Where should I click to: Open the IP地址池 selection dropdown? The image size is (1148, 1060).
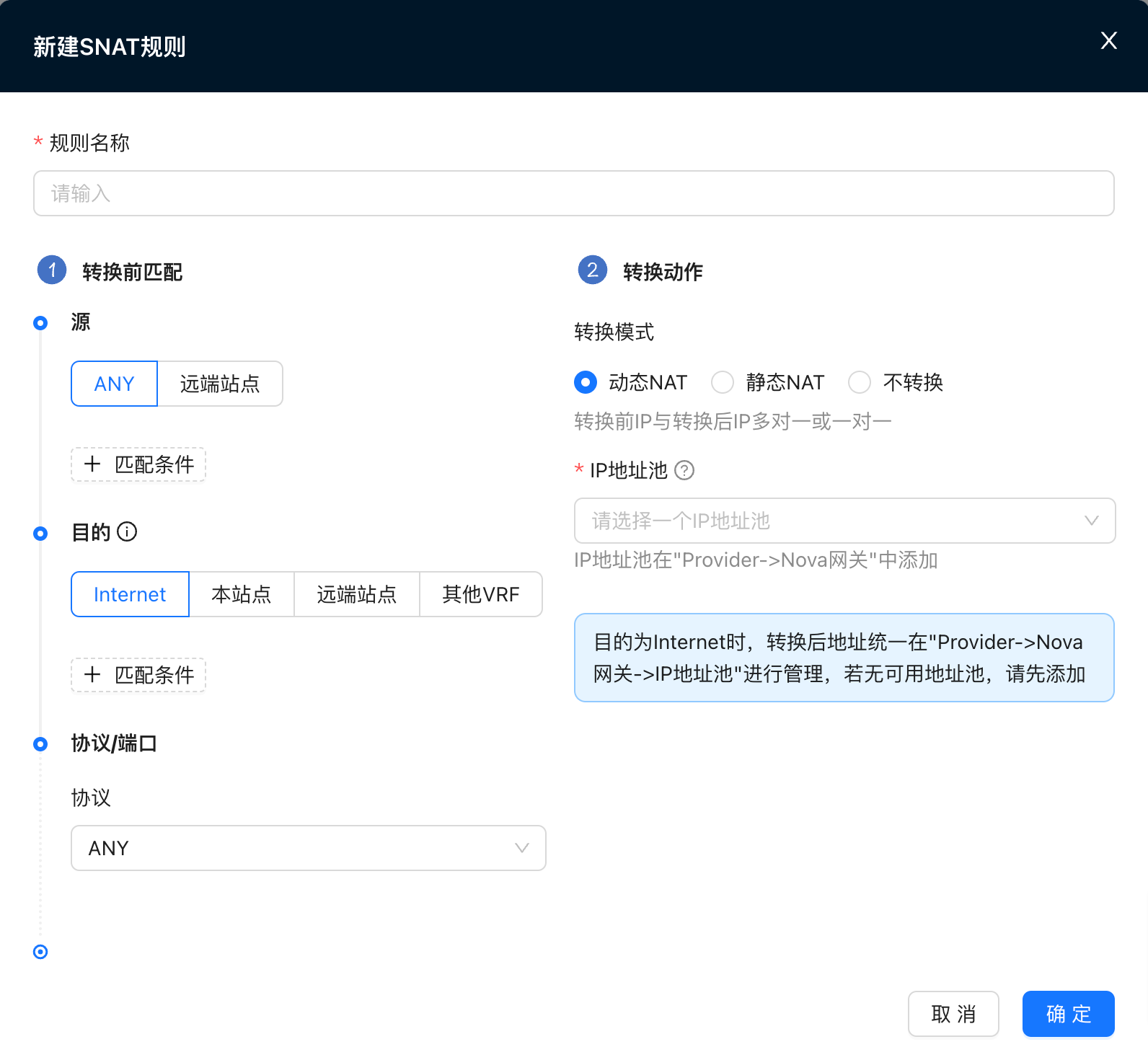point(844,521)
